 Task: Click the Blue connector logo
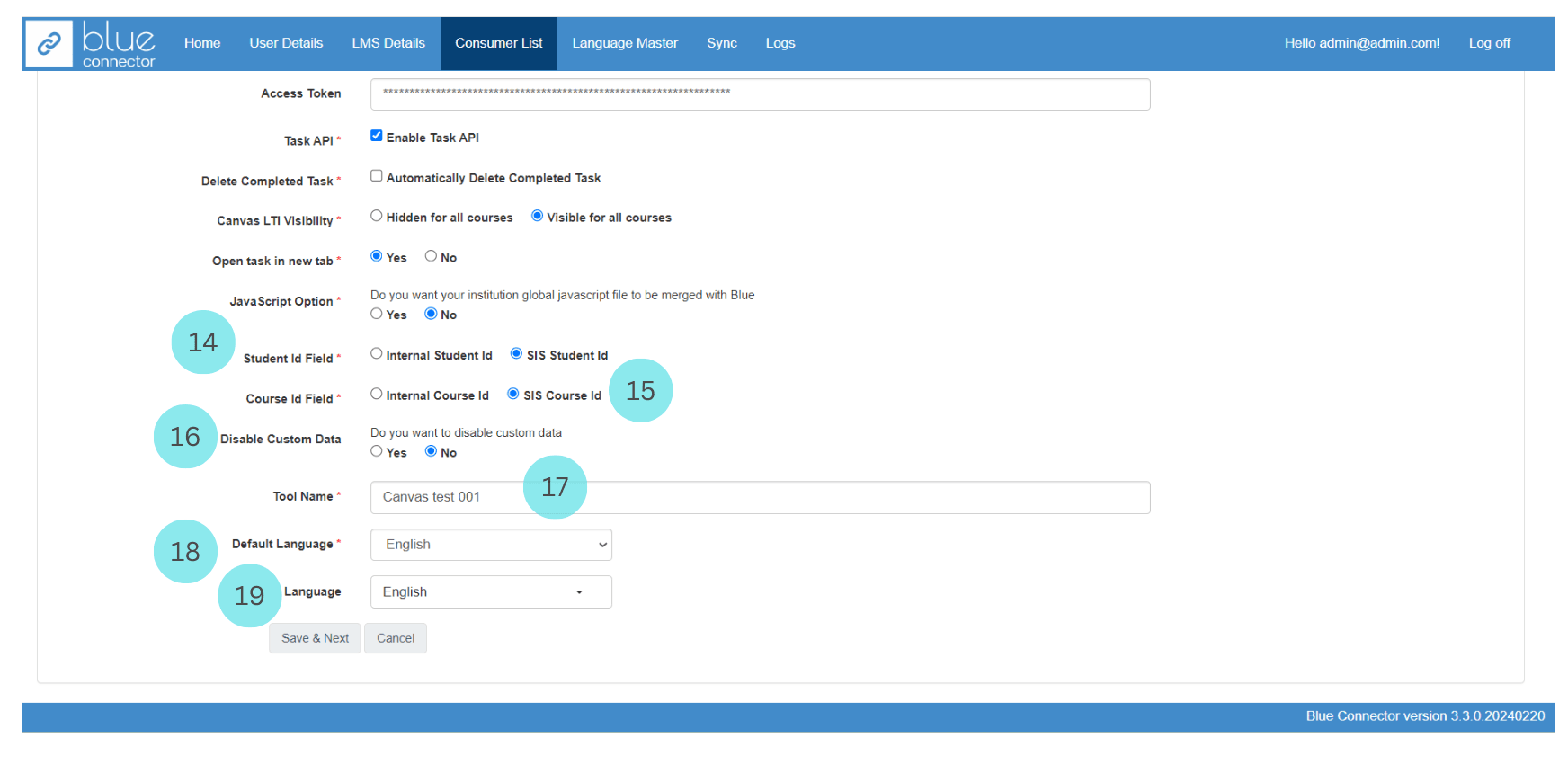[90, 43]
